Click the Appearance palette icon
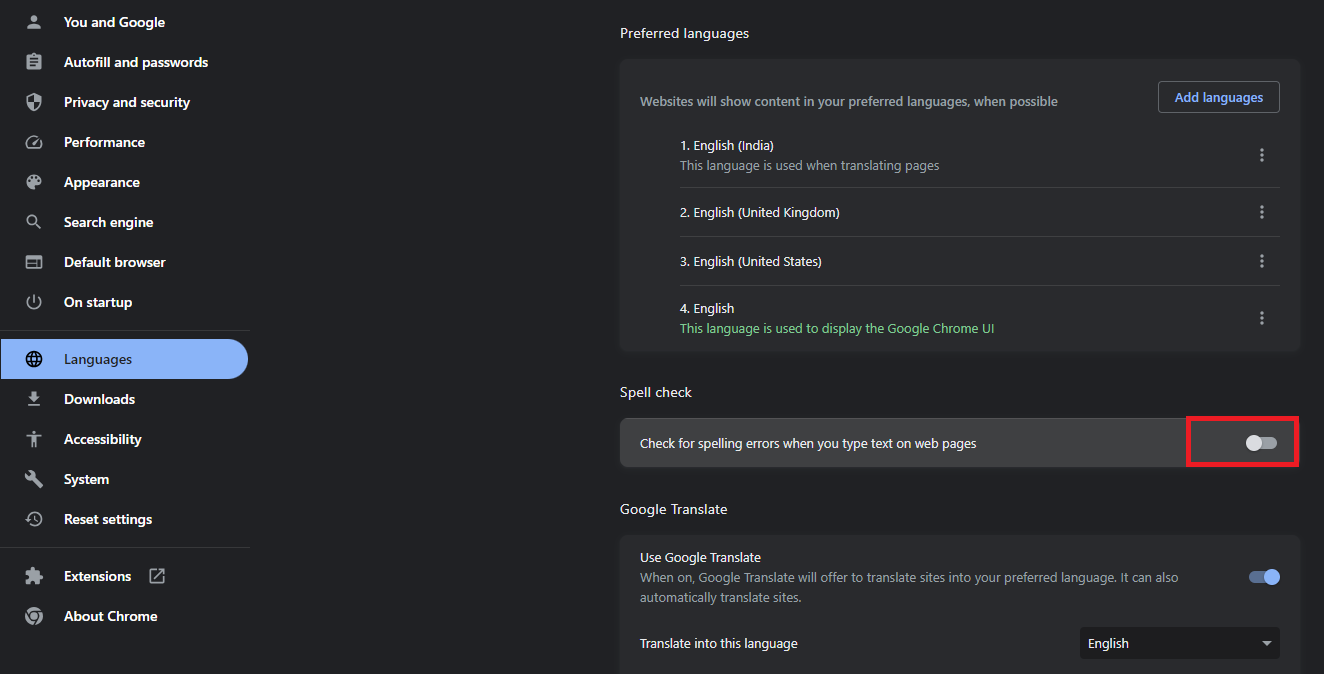Screen dimensions: 1324x674 point(34,182)
